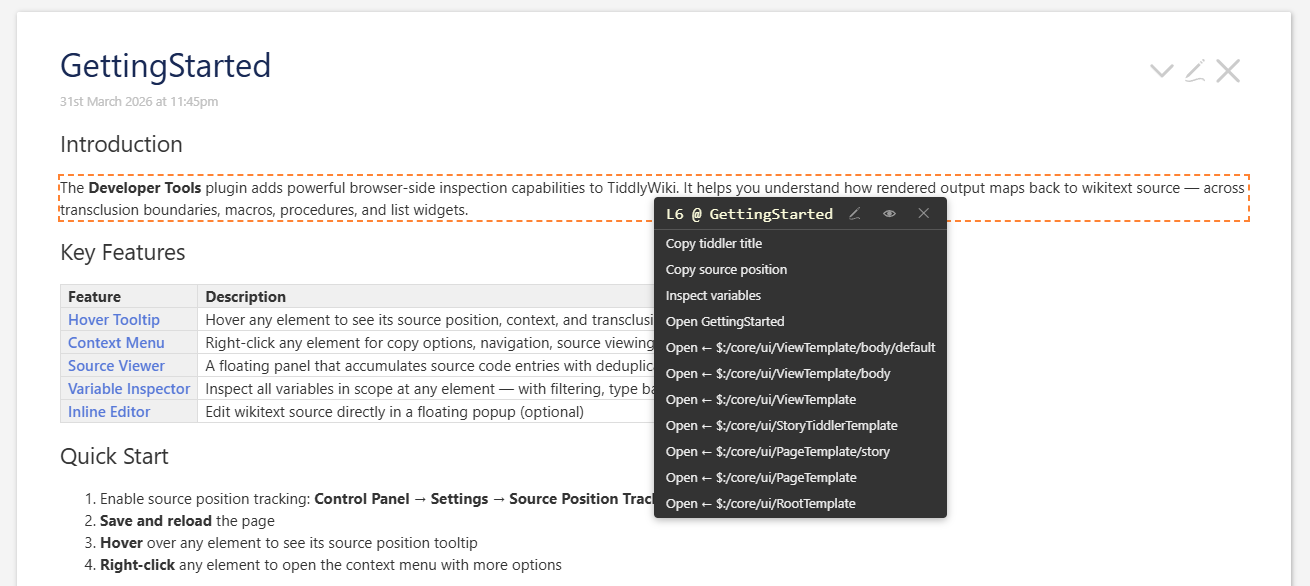The width and height of the screenshot is (1310, 586).
Task: Close the GettingStarted tiddler
Action: pos(1228,71)
